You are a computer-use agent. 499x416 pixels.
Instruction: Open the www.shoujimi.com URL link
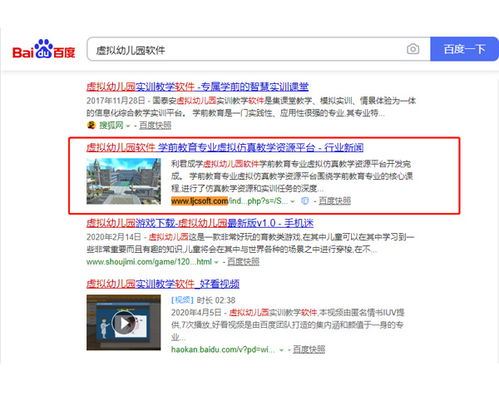pos(149,262)
